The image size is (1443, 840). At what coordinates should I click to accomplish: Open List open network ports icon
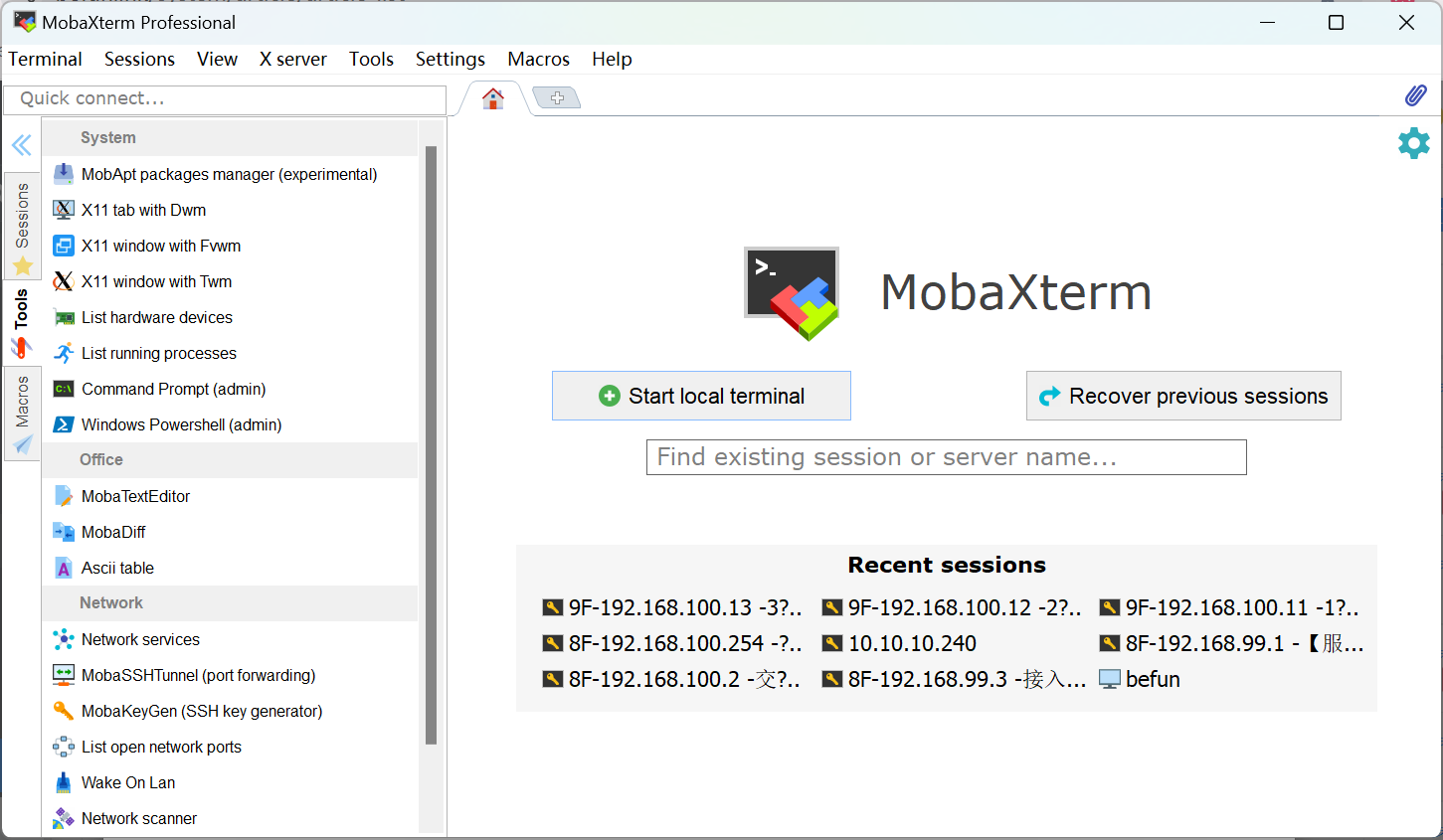pos(64,747)
